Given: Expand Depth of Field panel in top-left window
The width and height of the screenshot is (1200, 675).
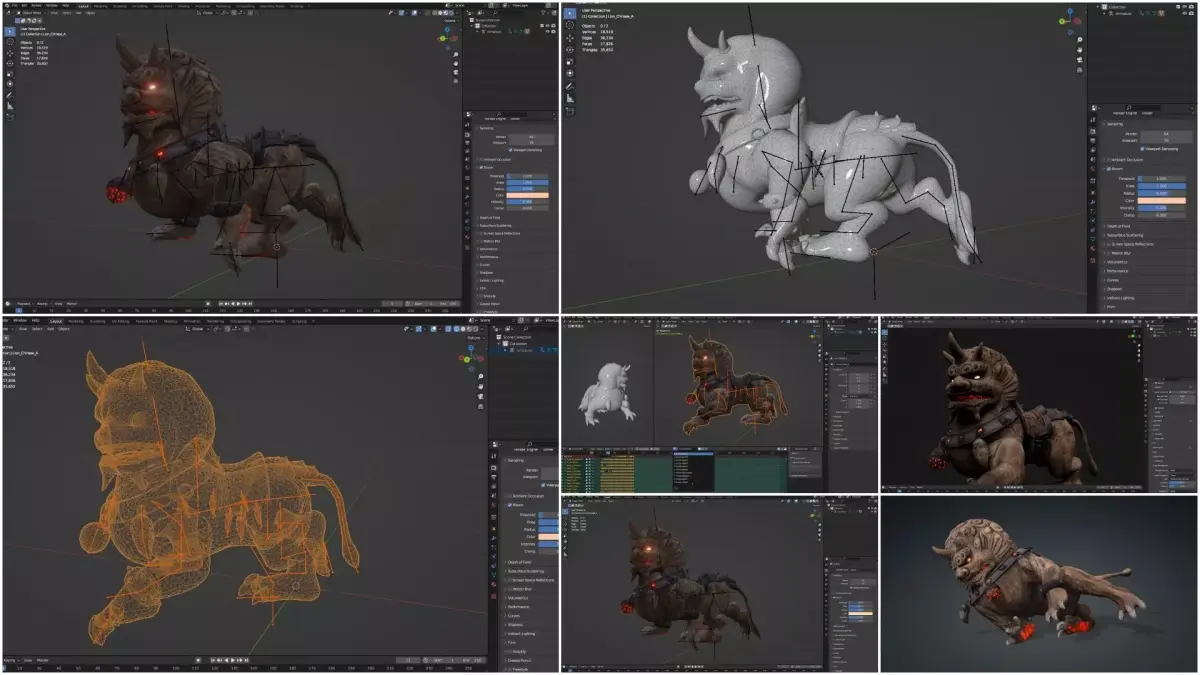Looking at the screenshot, I should [x=489, y=218].
